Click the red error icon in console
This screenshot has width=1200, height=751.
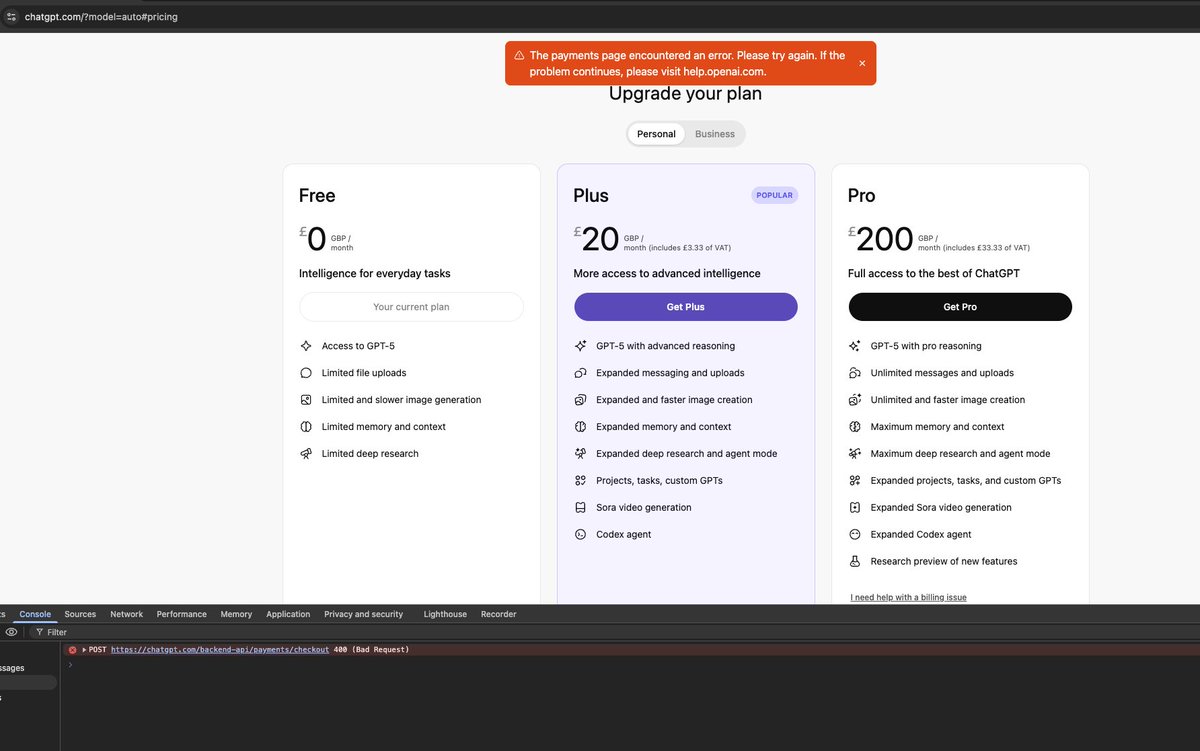(x=72, y=650)
